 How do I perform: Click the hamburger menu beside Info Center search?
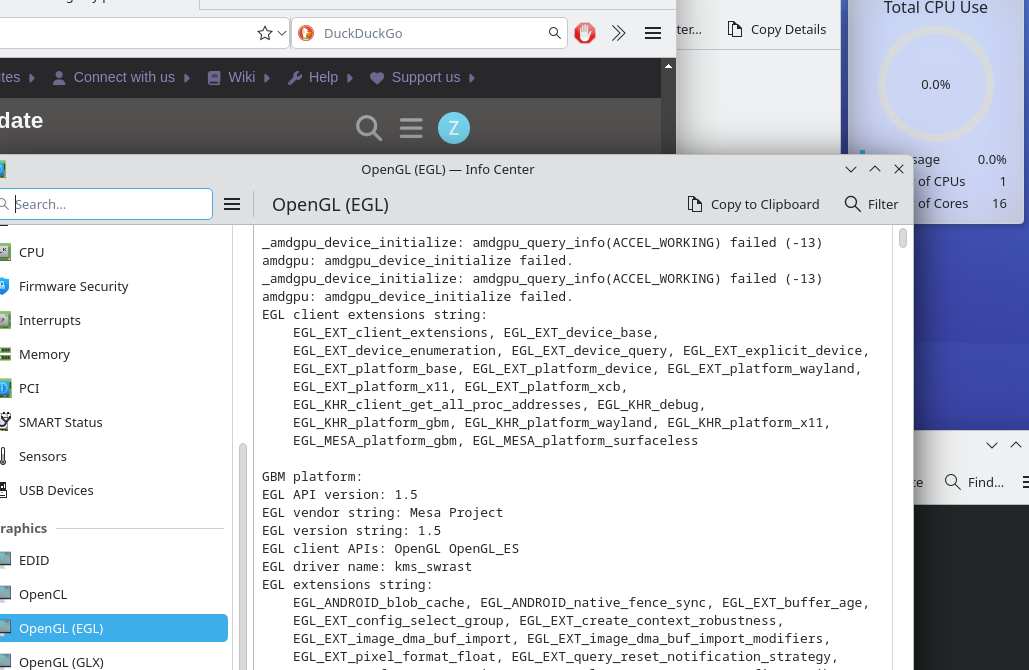click(x=232, y=204)
